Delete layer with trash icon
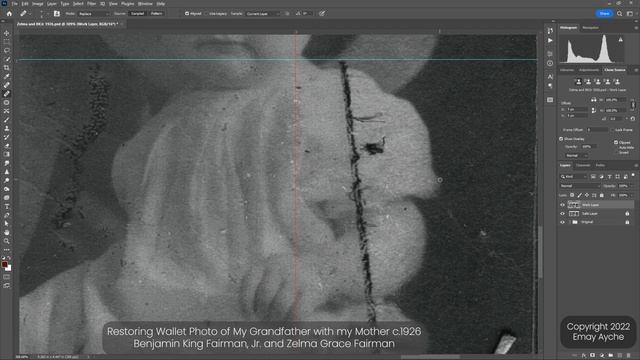Screen dimensions: 640x360 629,356
